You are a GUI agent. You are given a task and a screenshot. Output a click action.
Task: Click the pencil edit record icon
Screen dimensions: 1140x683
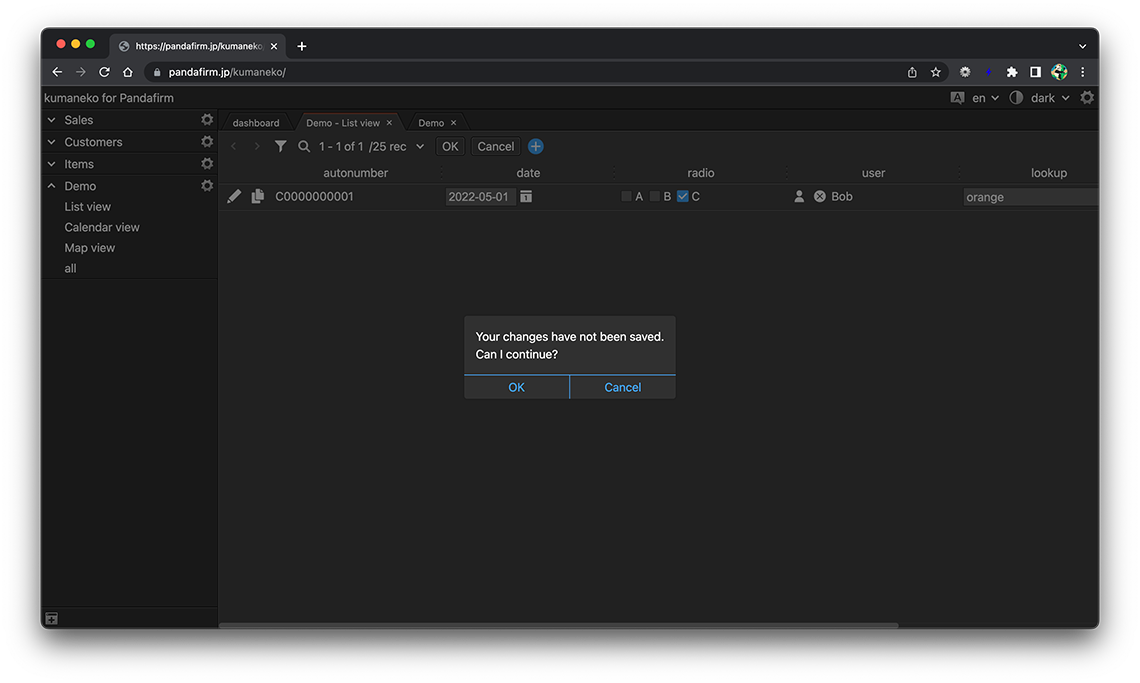click(234, 197)
